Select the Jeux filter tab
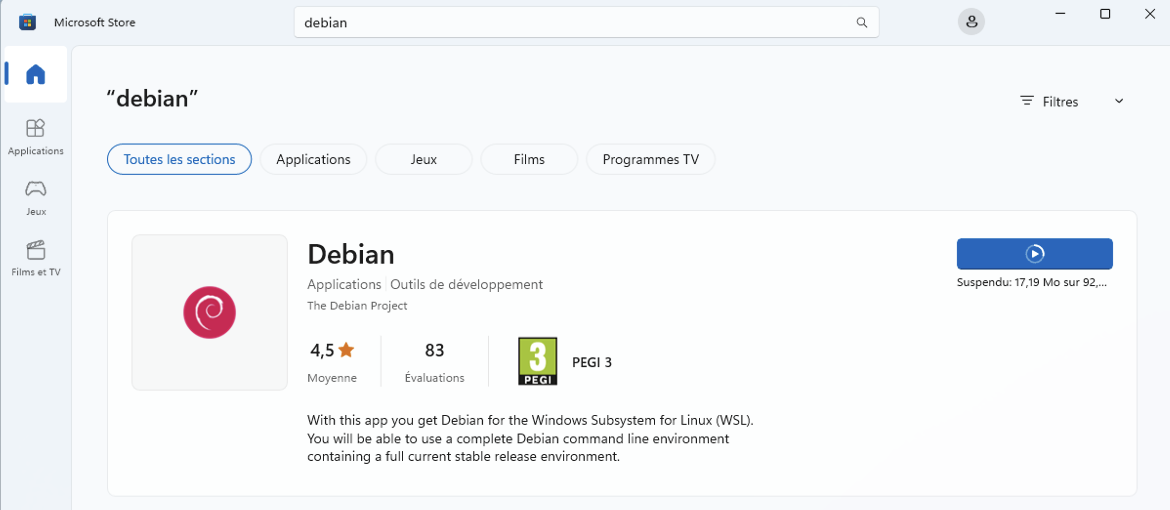This screenshot has height=510, width=1170. pos(424,159)
